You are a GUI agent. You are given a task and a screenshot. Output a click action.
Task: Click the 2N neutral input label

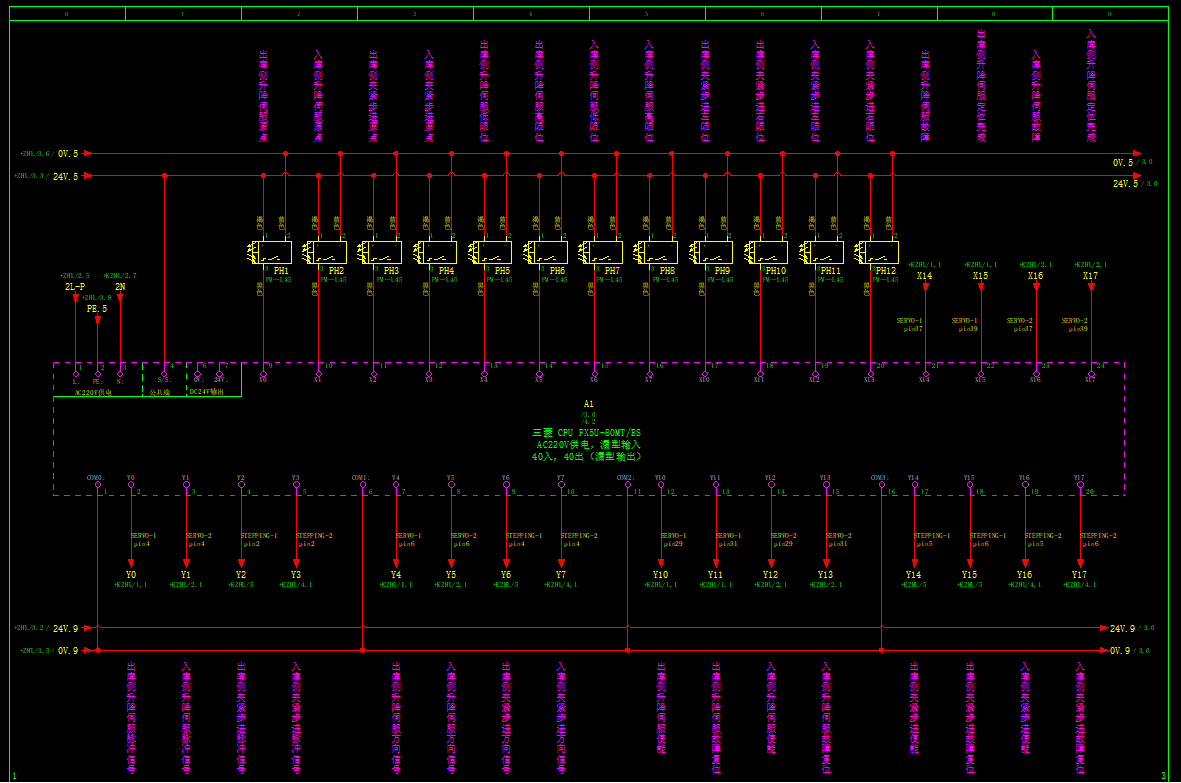pyautogui.click(x=120, y=287)
